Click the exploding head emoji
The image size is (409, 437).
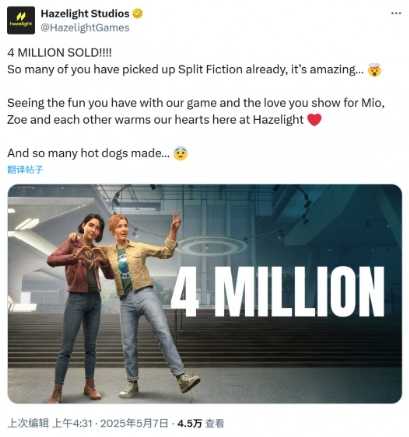click(x=375, y=70)
